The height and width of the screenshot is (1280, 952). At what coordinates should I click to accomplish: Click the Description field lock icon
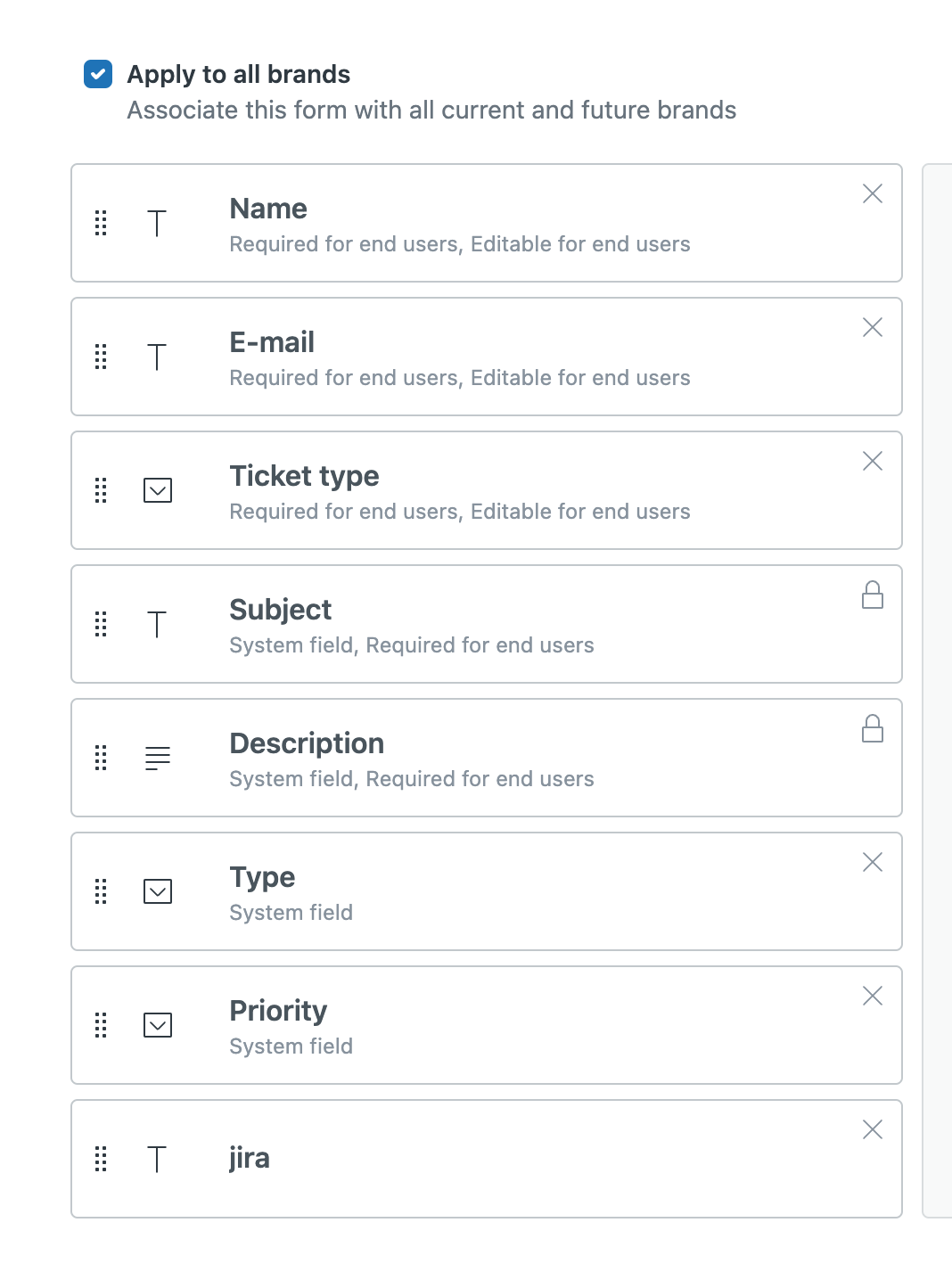pos(873,729)
